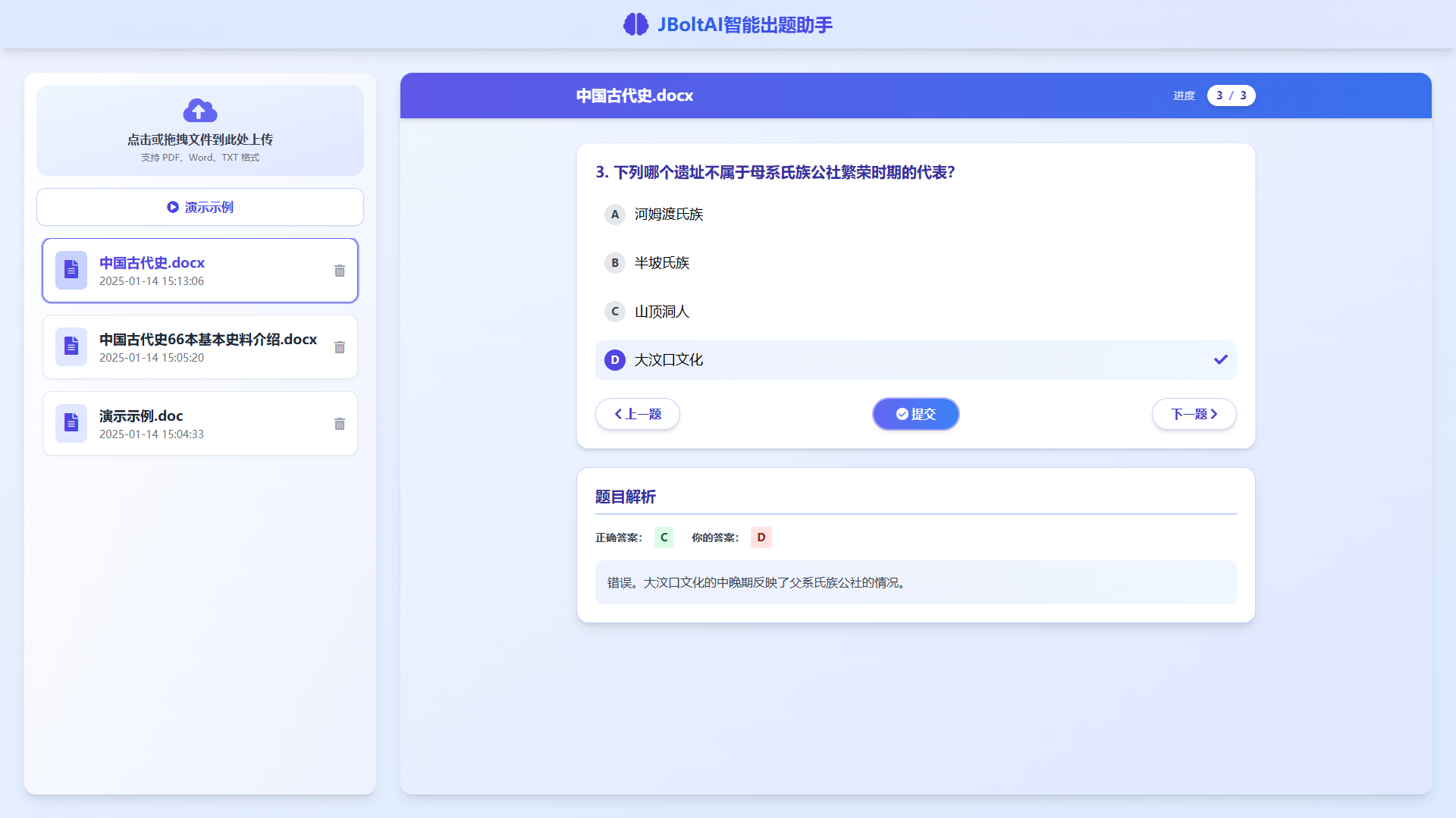
Task: Click the cloud upload icon
Action: [200, 111]
